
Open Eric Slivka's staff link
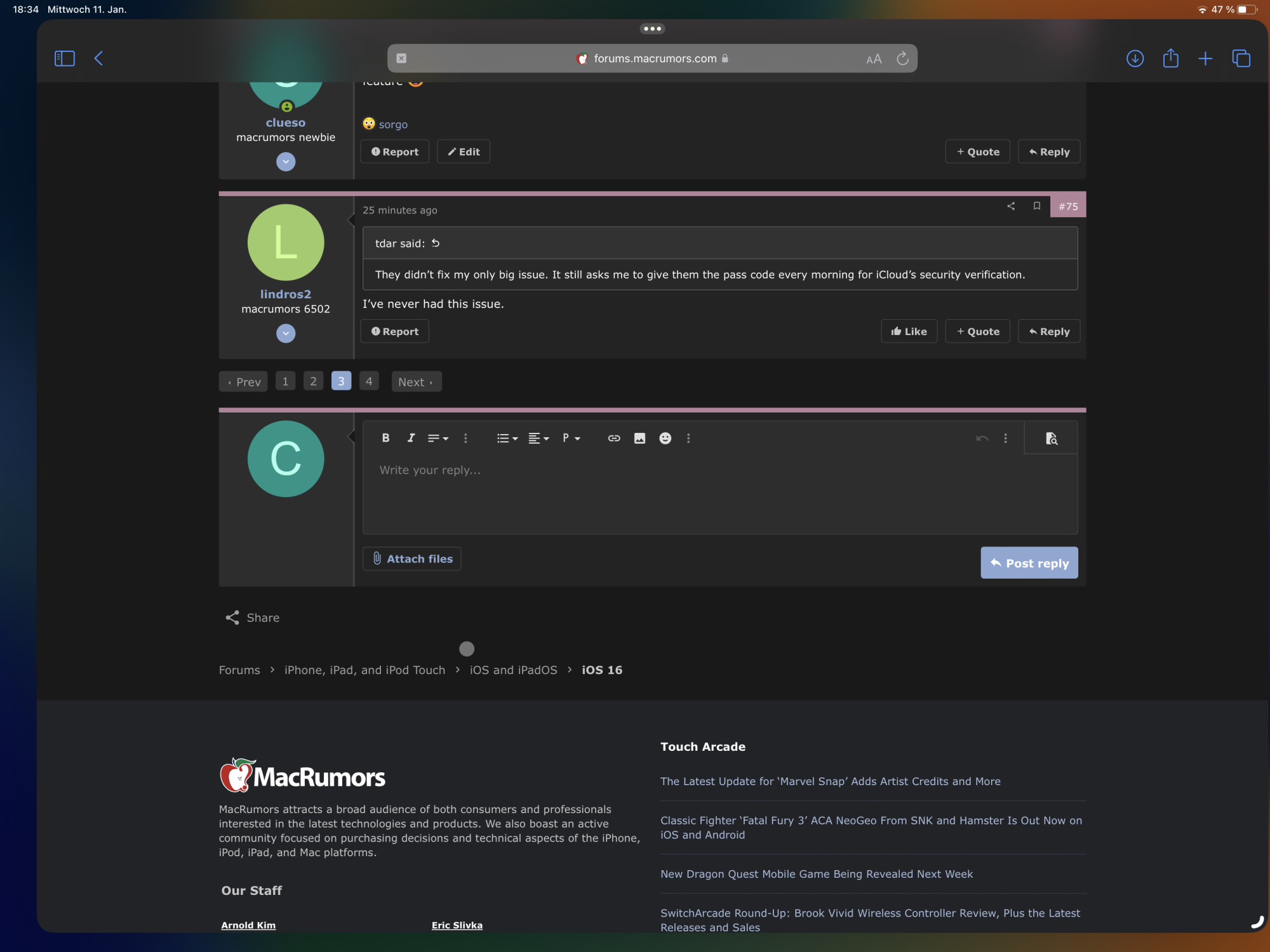click(x=457, y=925)
